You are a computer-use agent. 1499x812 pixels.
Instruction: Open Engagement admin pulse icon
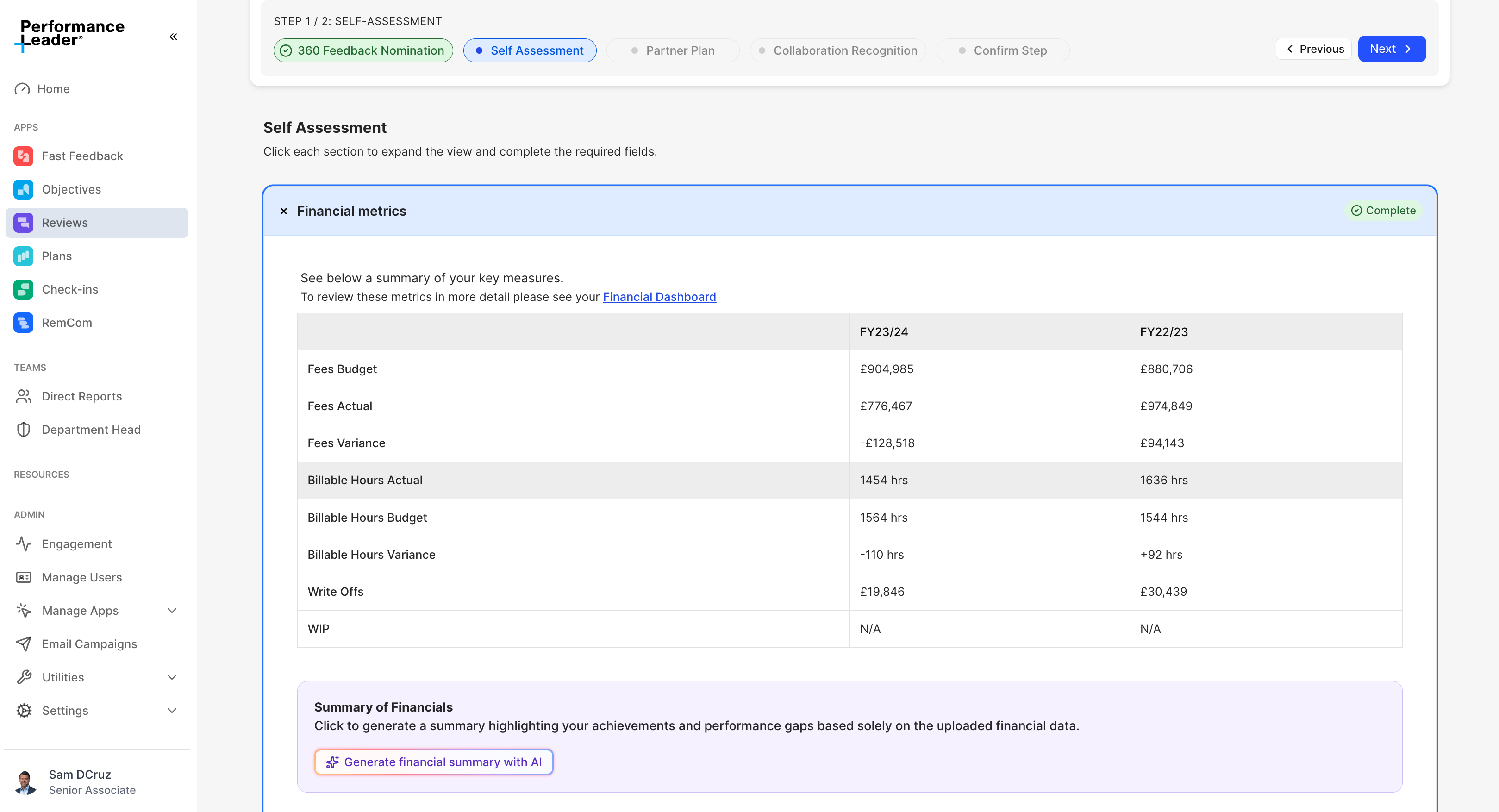[x=23, y=543]
